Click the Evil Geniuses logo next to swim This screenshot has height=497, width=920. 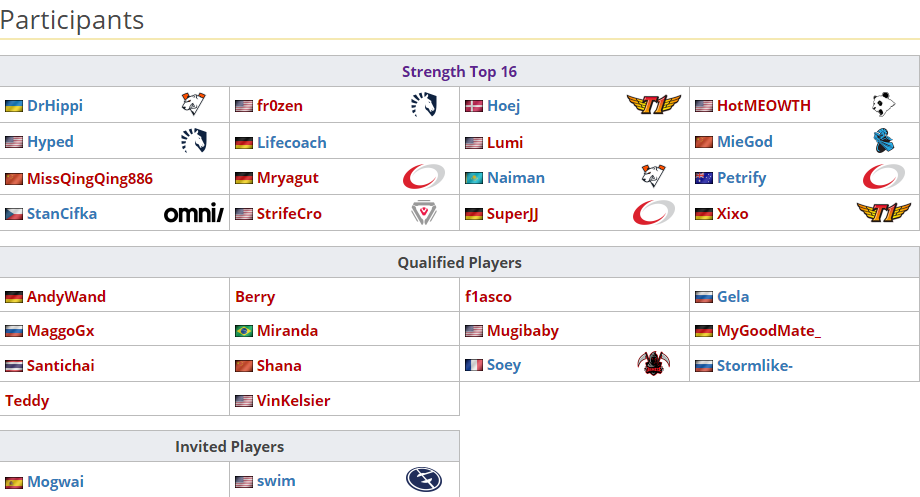pyautogui.click(x=423, y=481)
